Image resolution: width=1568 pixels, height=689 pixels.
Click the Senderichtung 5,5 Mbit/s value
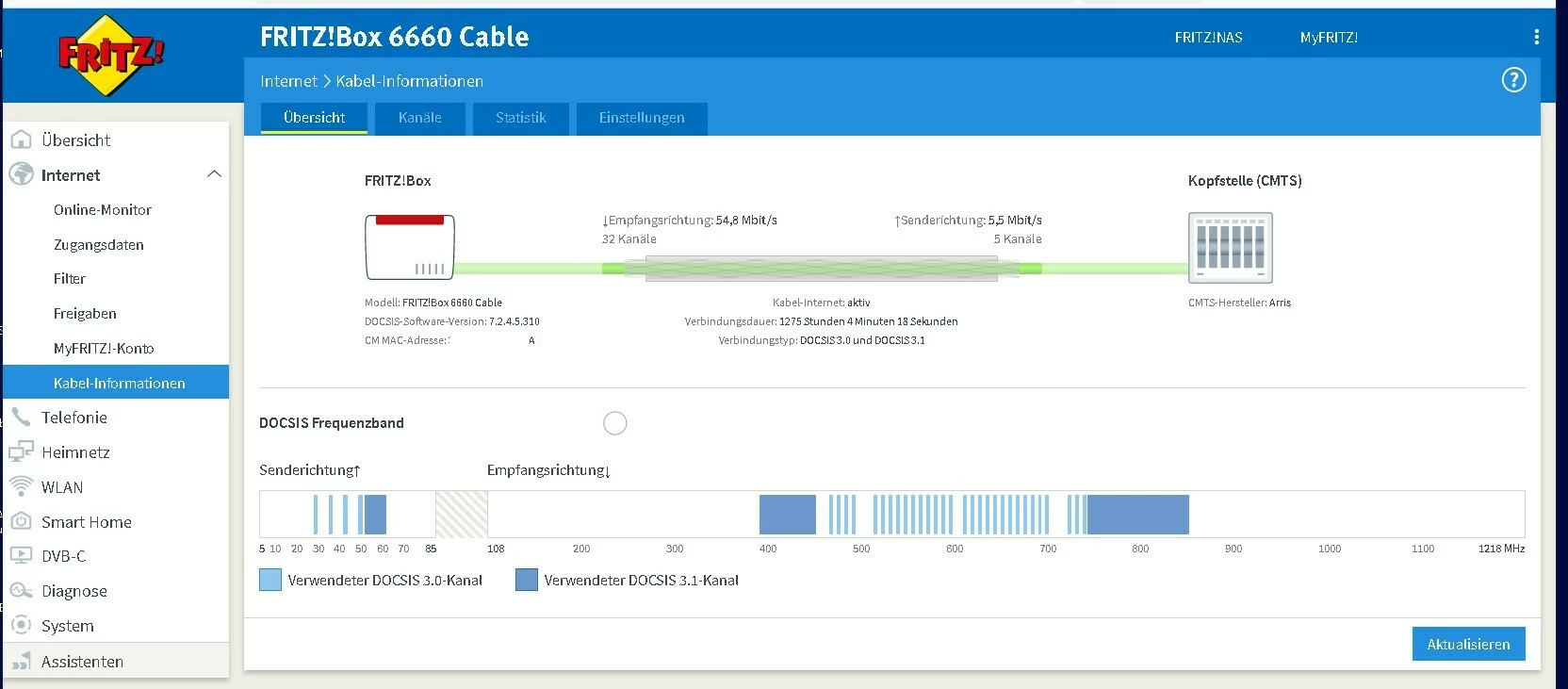(x=1015, y=221)
